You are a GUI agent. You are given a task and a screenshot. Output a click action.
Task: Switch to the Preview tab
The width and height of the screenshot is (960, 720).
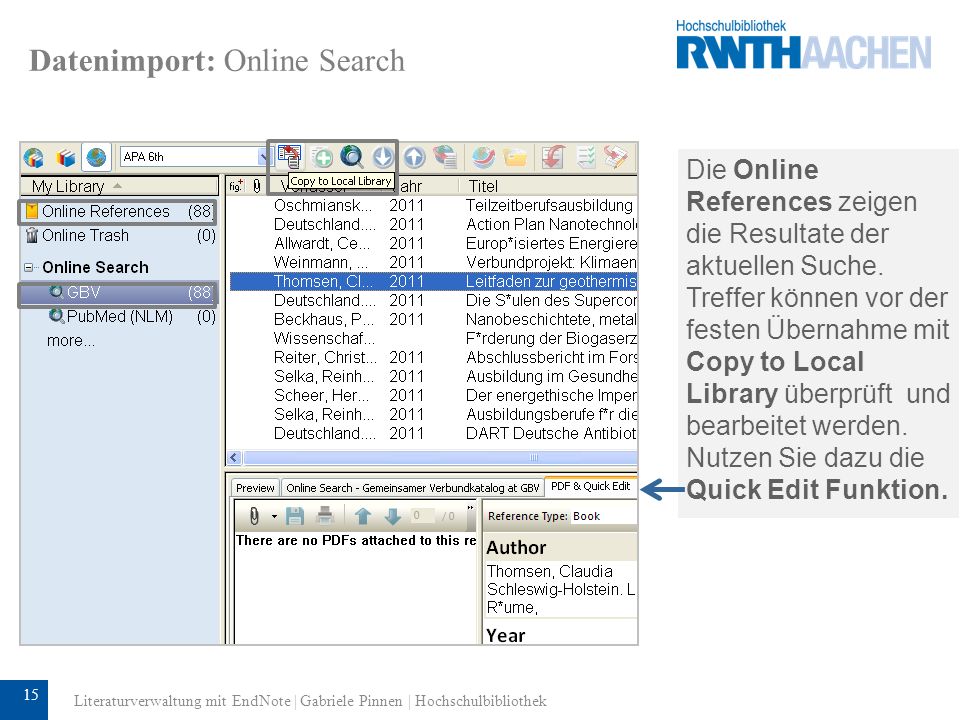[255, 488]
